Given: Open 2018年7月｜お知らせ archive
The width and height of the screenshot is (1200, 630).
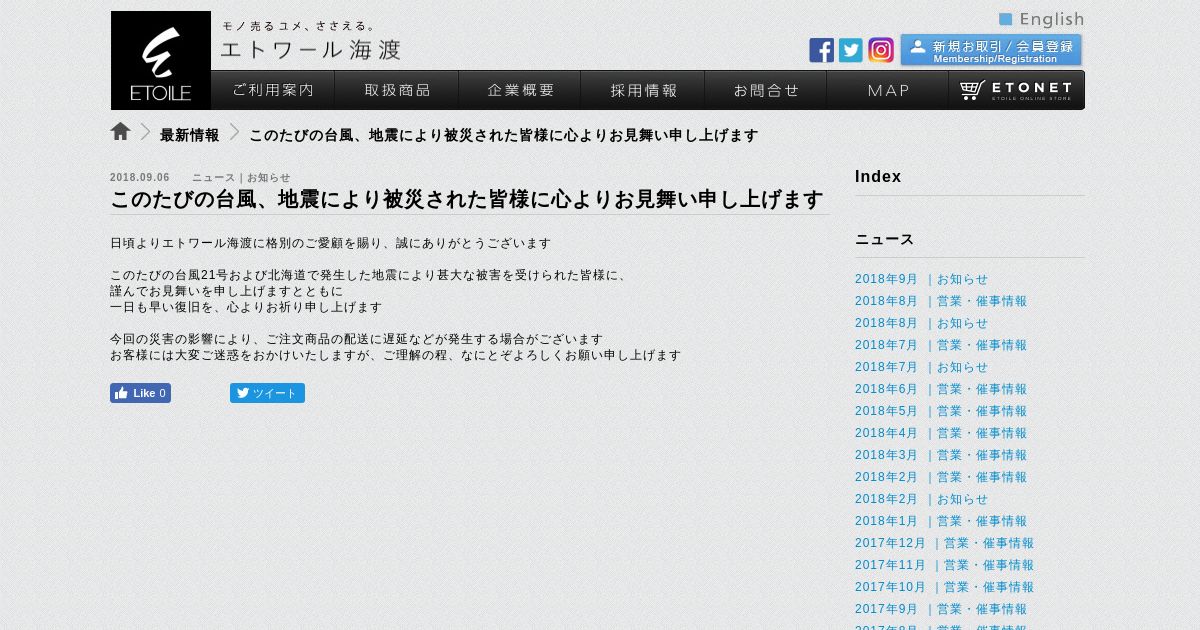Looking at the screenshot, I should 921,367.
